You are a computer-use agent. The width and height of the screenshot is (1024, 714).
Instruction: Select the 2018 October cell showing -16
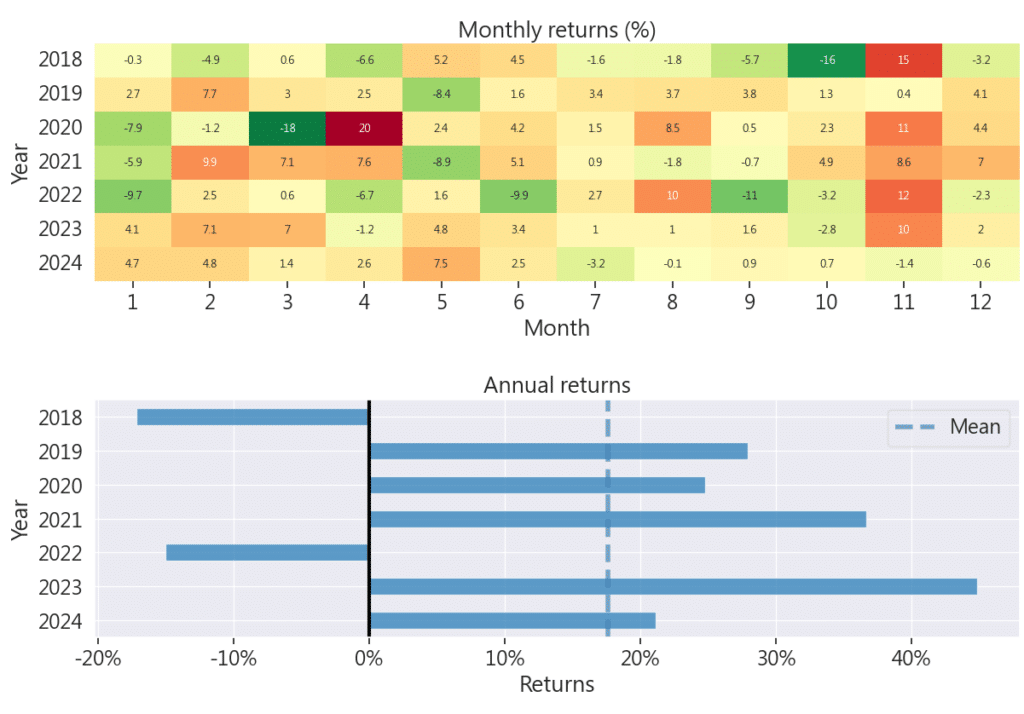pos(826,60)
